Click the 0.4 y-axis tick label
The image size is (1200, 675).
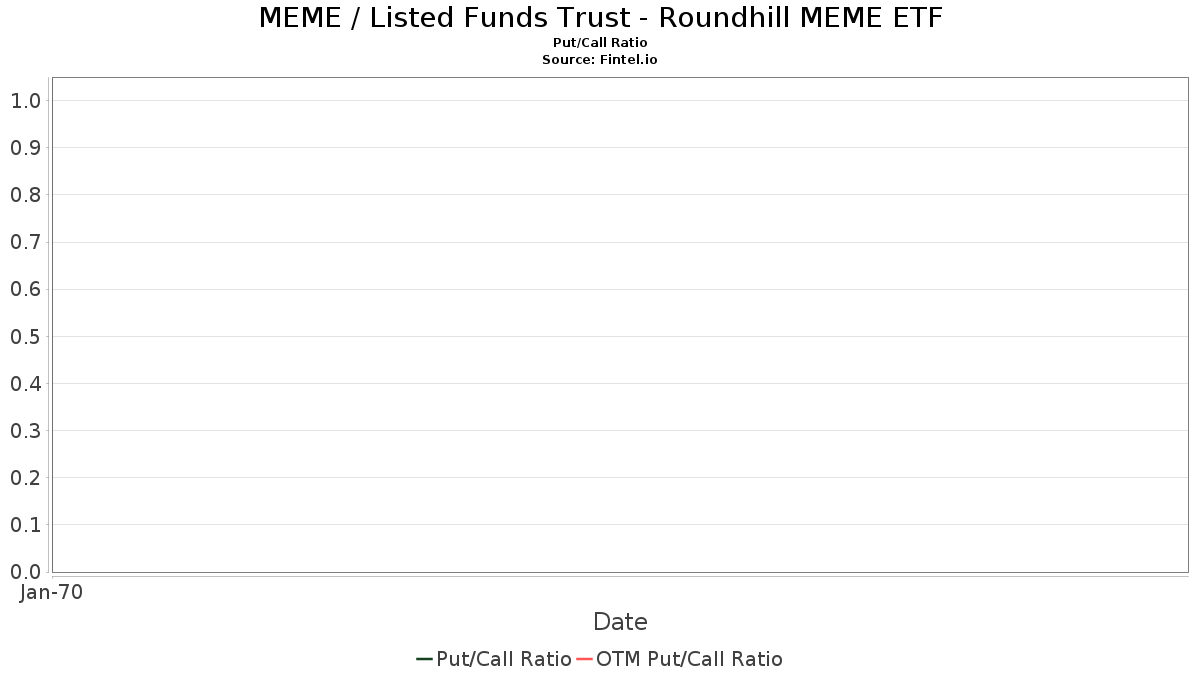coord(25,383)
